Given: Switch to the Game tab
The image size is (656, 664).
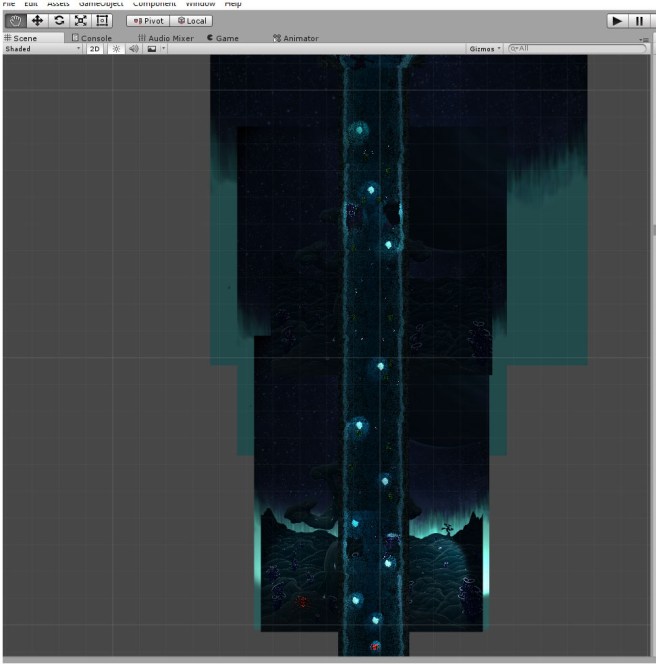Looking at the screenshot, I should click(x=223, y=38).
